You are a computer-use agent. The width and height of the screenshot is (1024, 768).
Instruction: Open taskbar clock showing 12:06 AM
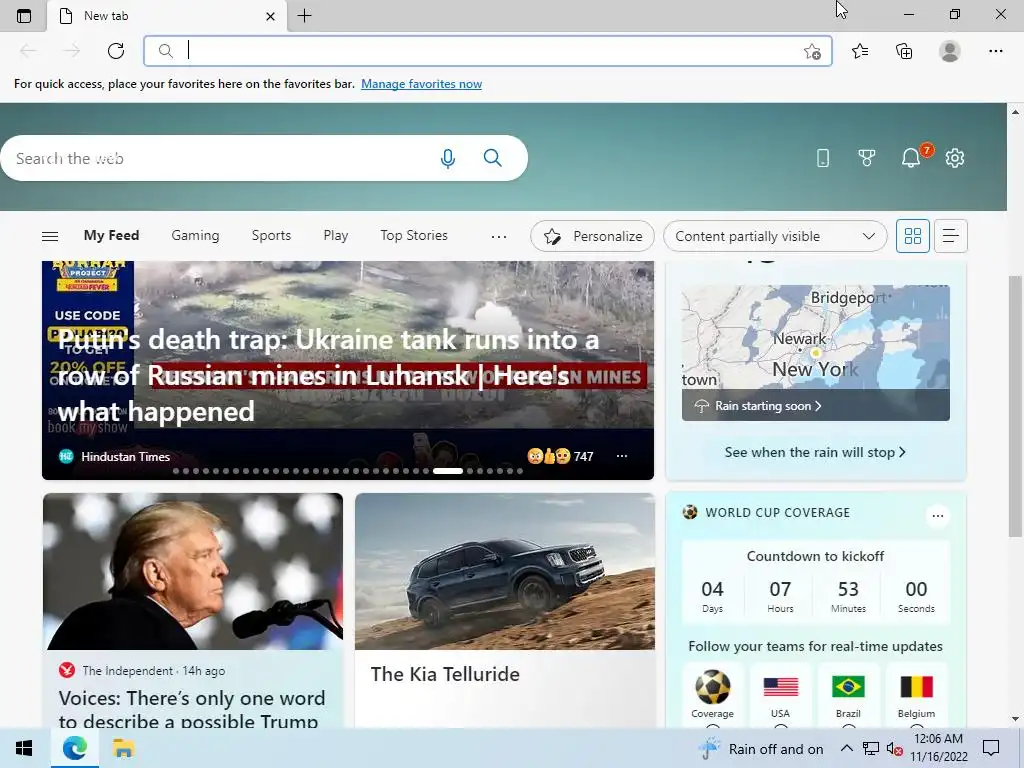click(938, 748)
